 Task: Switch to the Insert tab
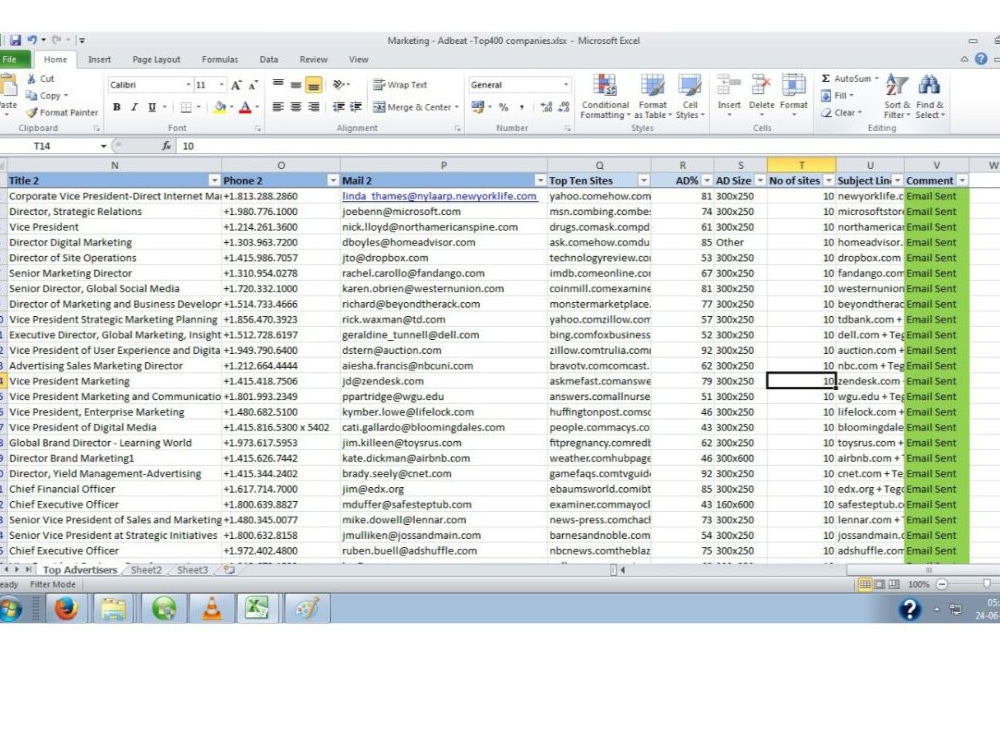[x=99, y=59]
